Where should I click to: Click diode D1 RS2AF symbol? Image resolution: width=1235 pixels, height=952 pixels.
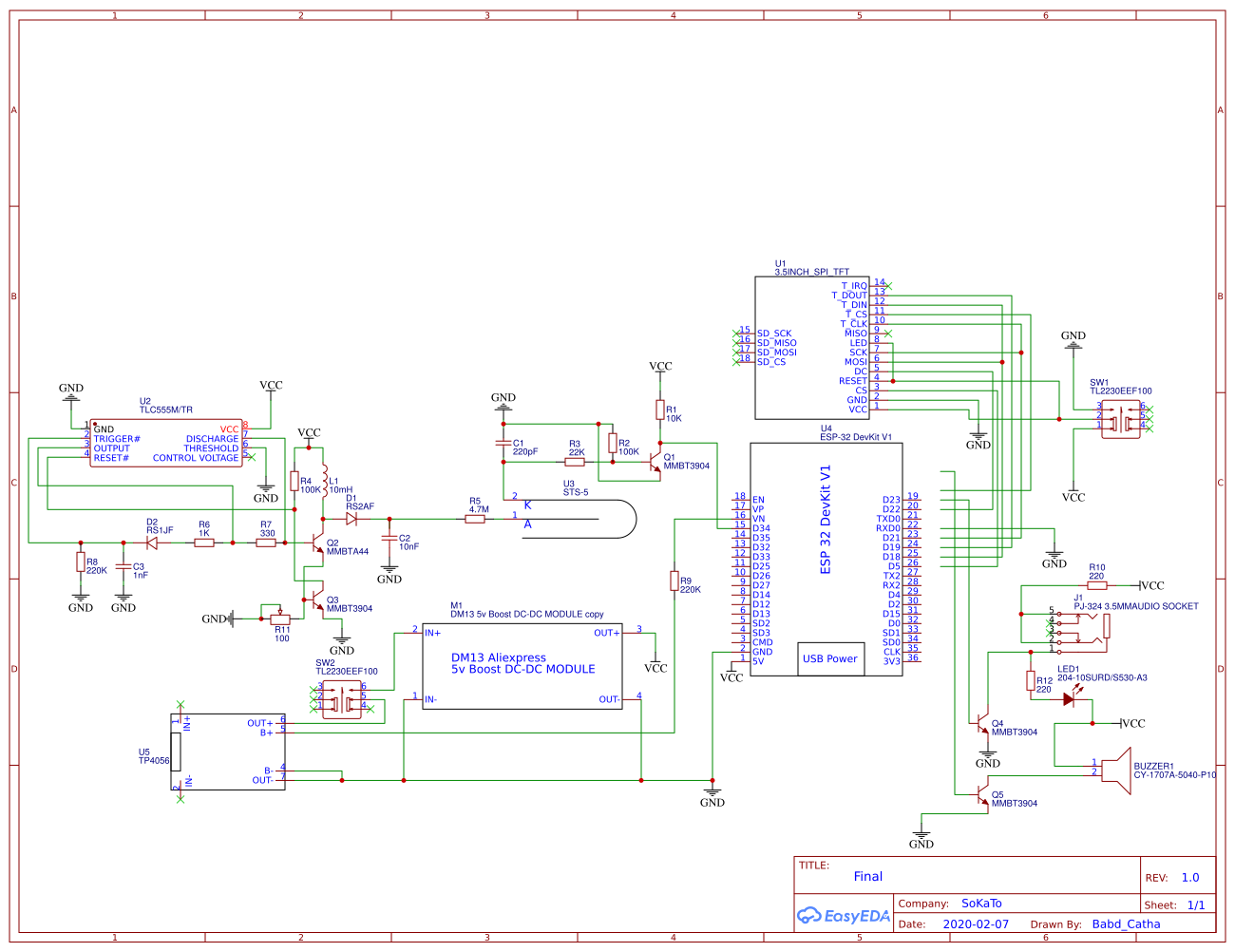coord(353,518)
